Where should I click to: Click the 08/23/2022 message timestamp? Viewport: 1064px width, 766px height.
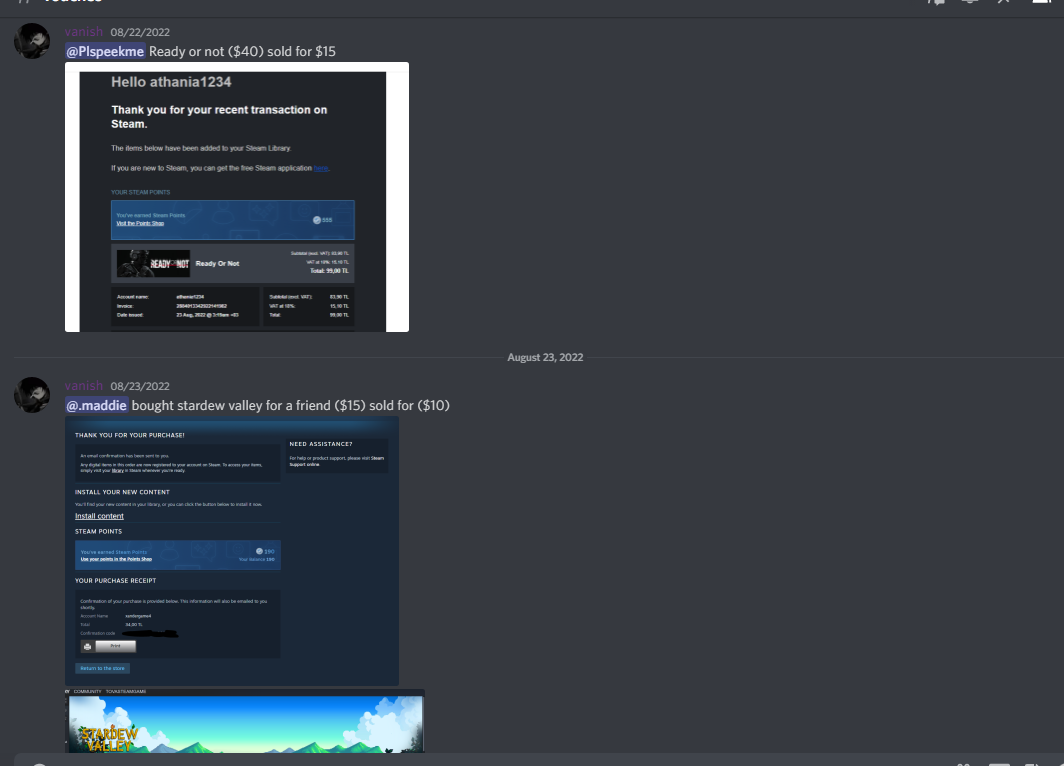click(140, 387)
